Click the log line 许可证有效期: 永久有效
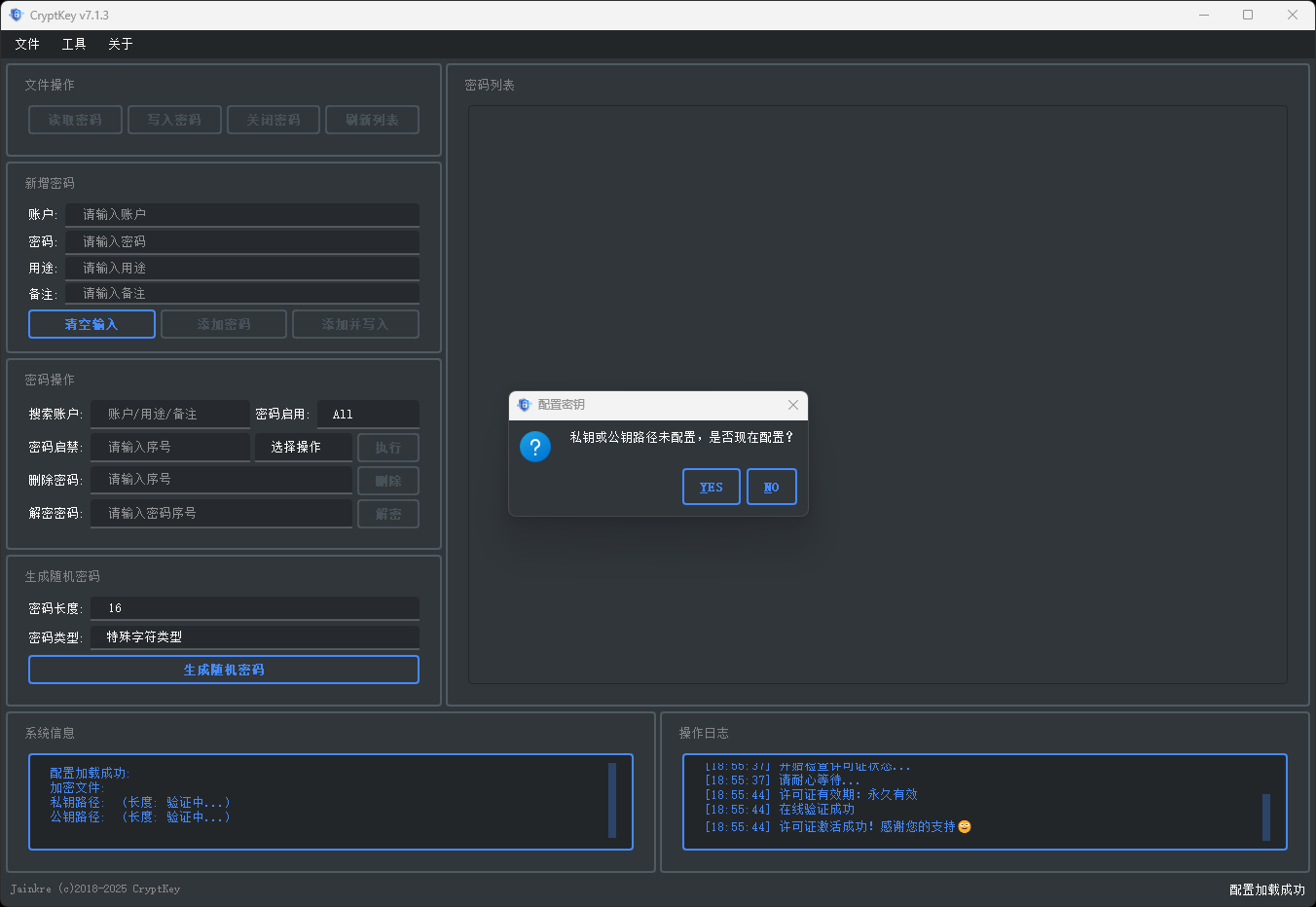This screenshot has height=907, width=1316. point(811,795)
